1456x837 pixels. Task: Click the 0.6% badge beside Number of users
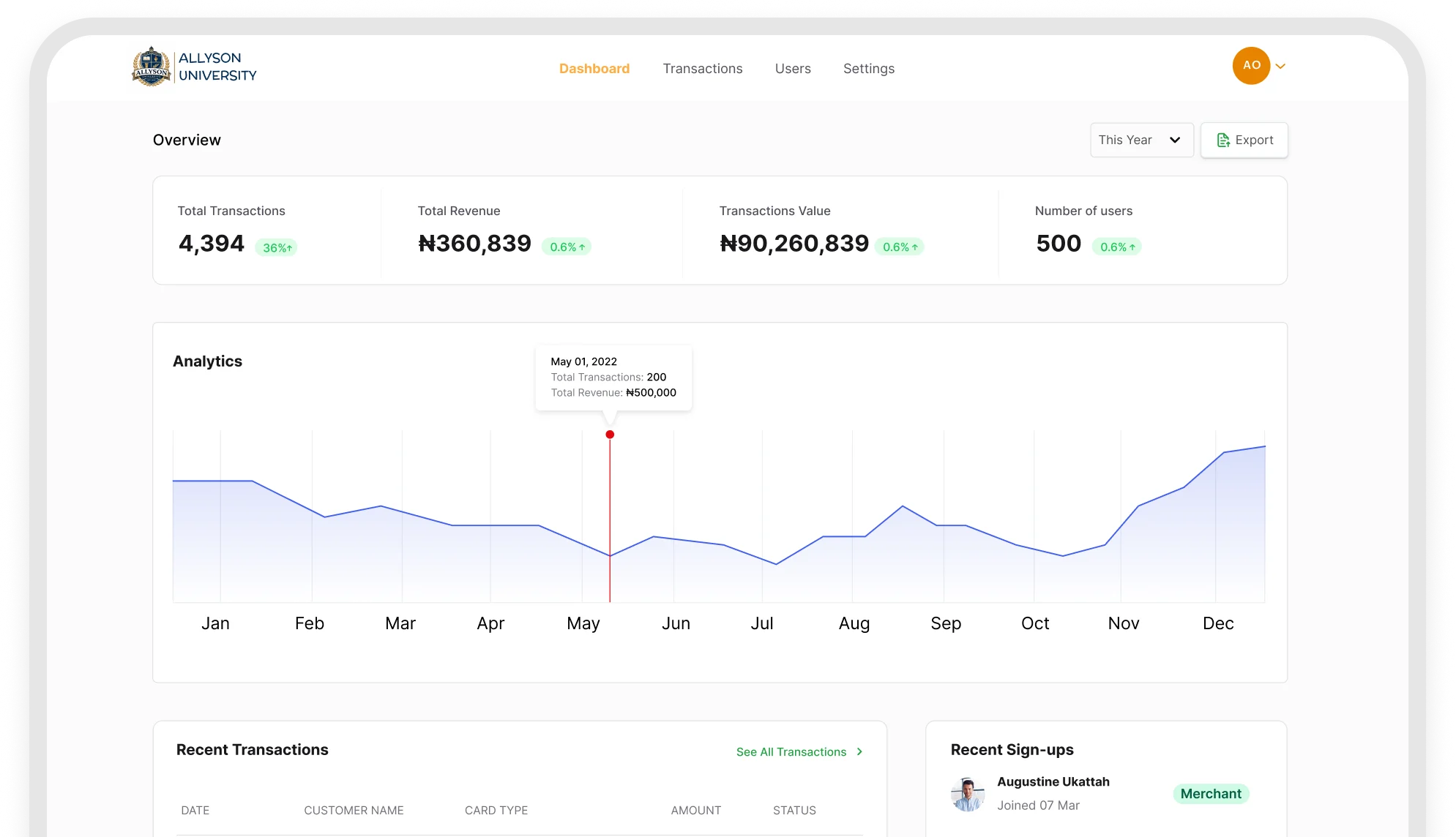(1116, 247)
